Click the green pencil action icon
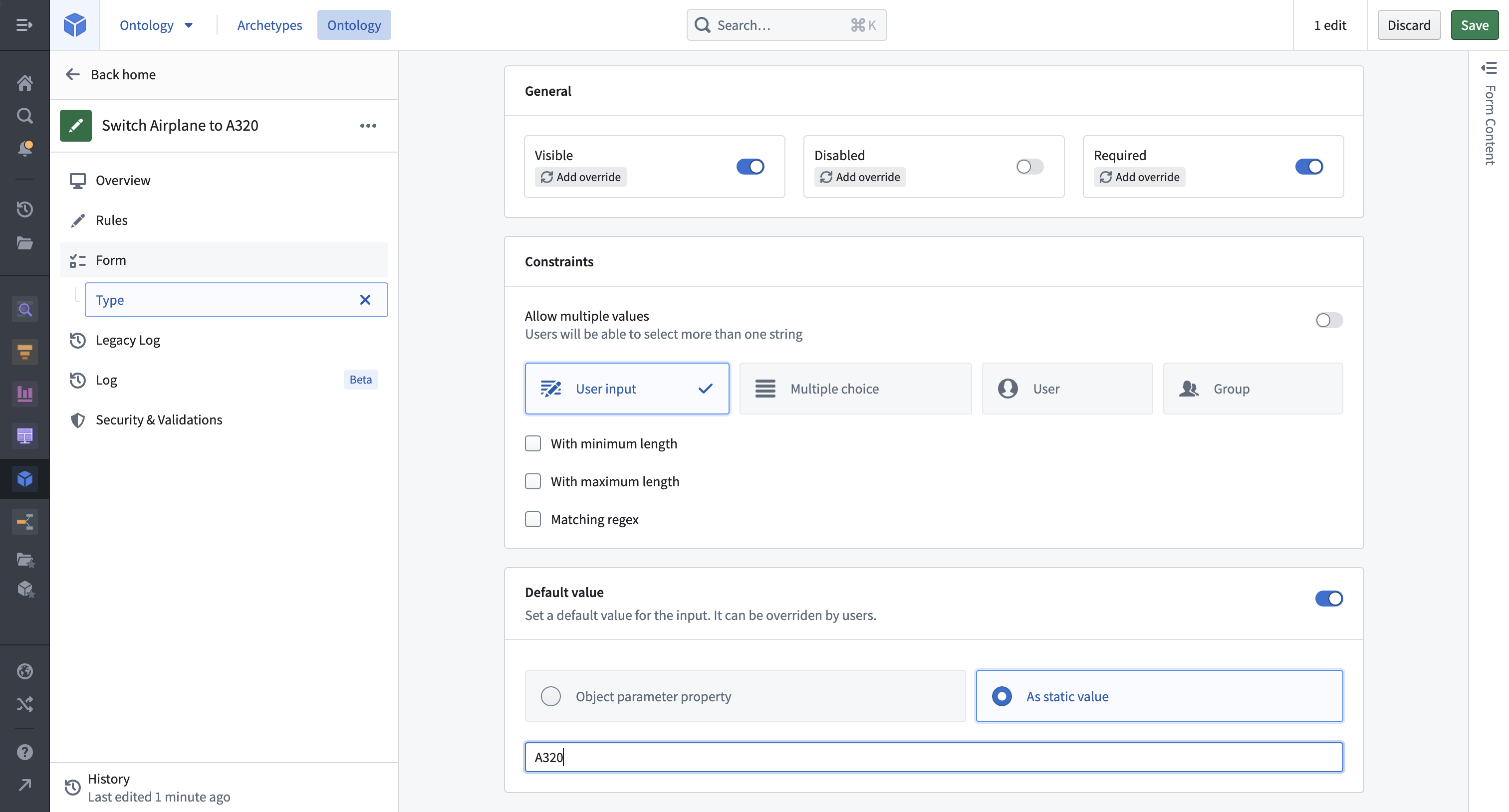Image resolution: width=1509 pixels, height=812 pixels. (75, 125)
